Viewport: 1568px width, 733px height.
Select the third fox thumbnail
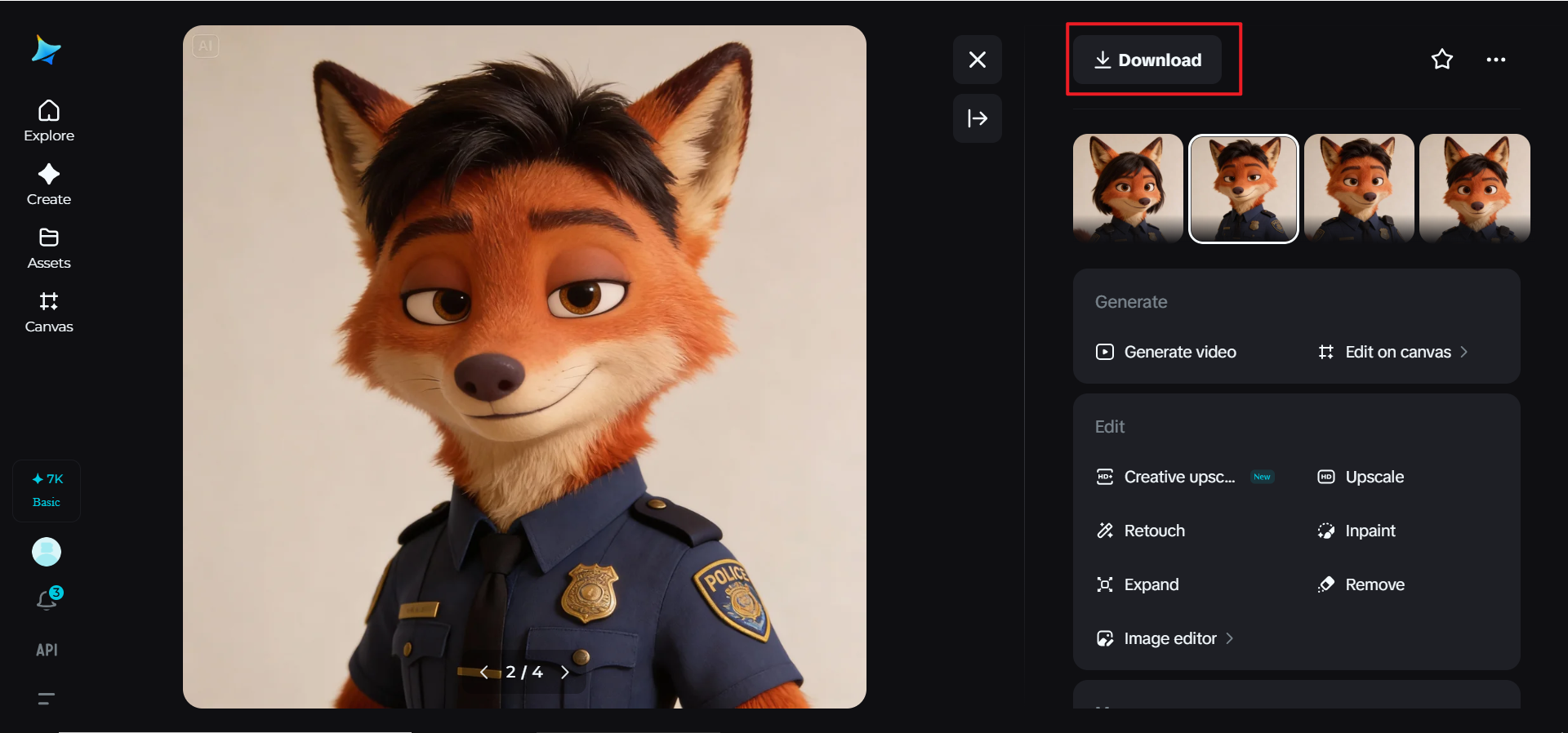click(1359, 189)
